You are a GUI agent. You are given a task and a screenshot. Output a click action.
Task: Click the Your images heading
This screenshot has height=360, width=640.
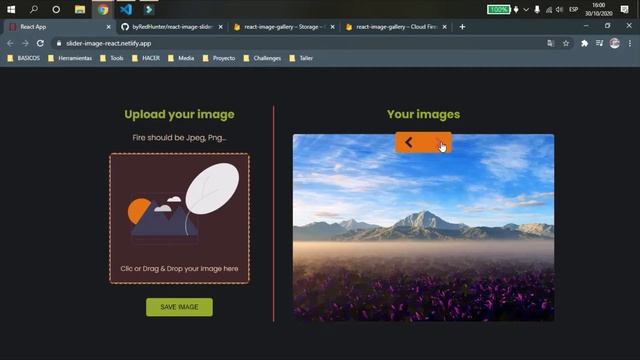pyautogui.click(x=423, y=114)
